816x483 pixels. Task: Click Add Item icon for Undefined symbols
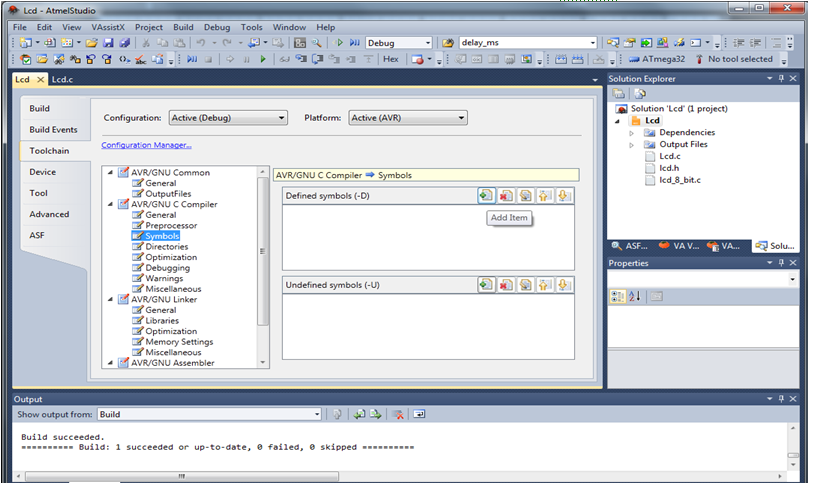coord(486,285)
